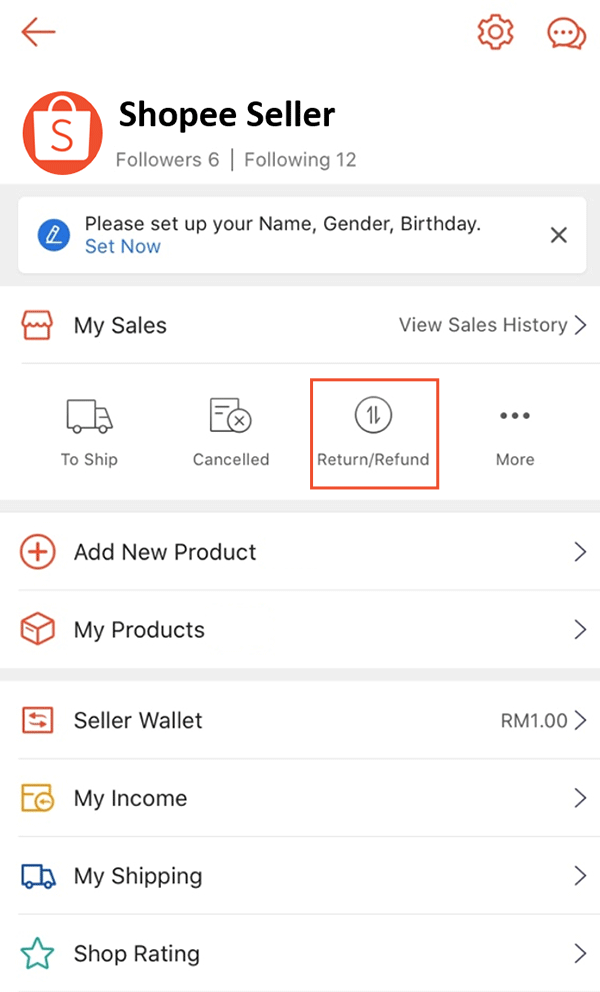Open the Cancelled orders icon

230,415
